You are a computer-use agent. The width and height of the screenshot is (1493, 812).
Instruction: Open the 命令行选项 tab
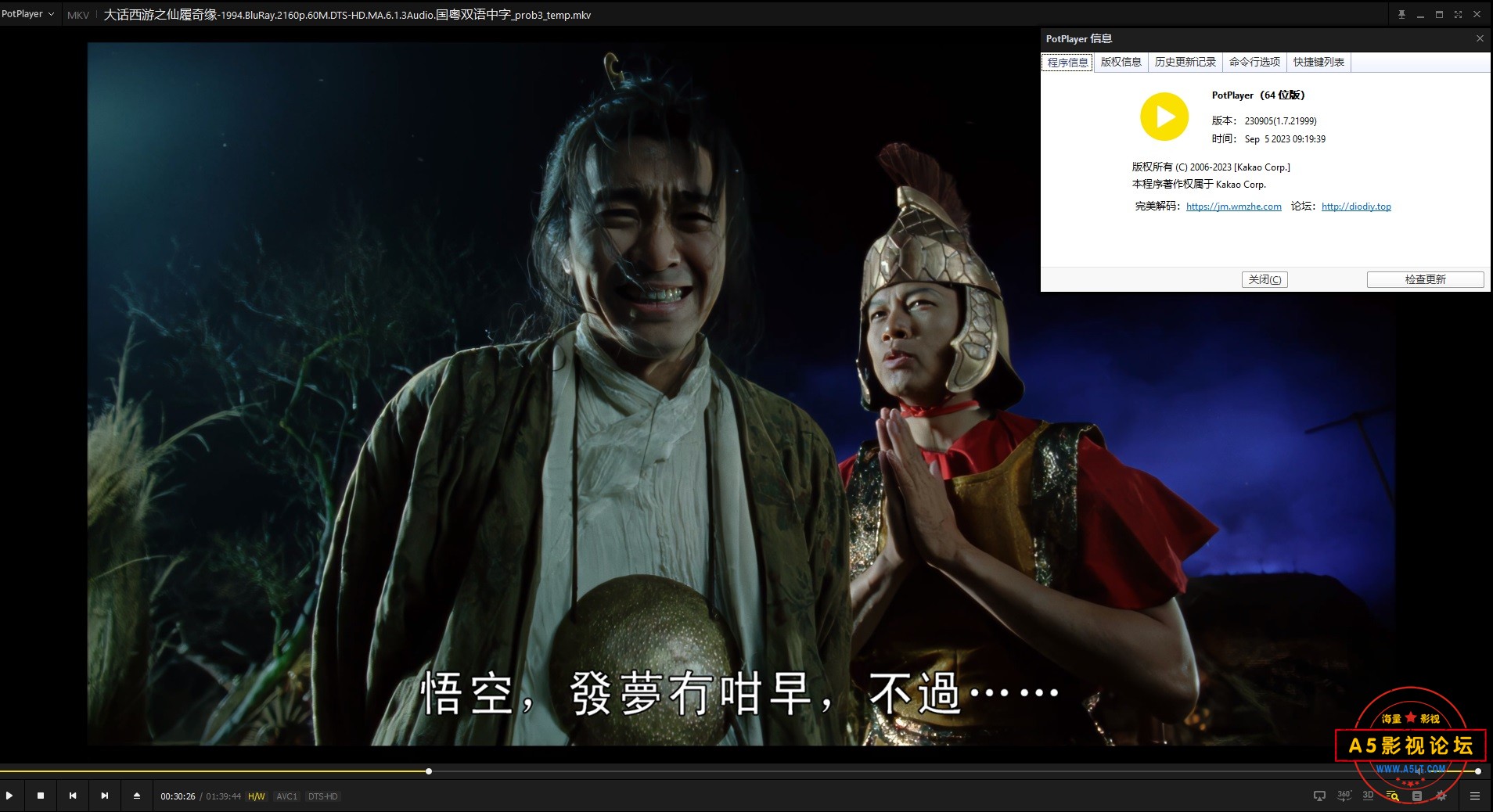[1254, 62]
